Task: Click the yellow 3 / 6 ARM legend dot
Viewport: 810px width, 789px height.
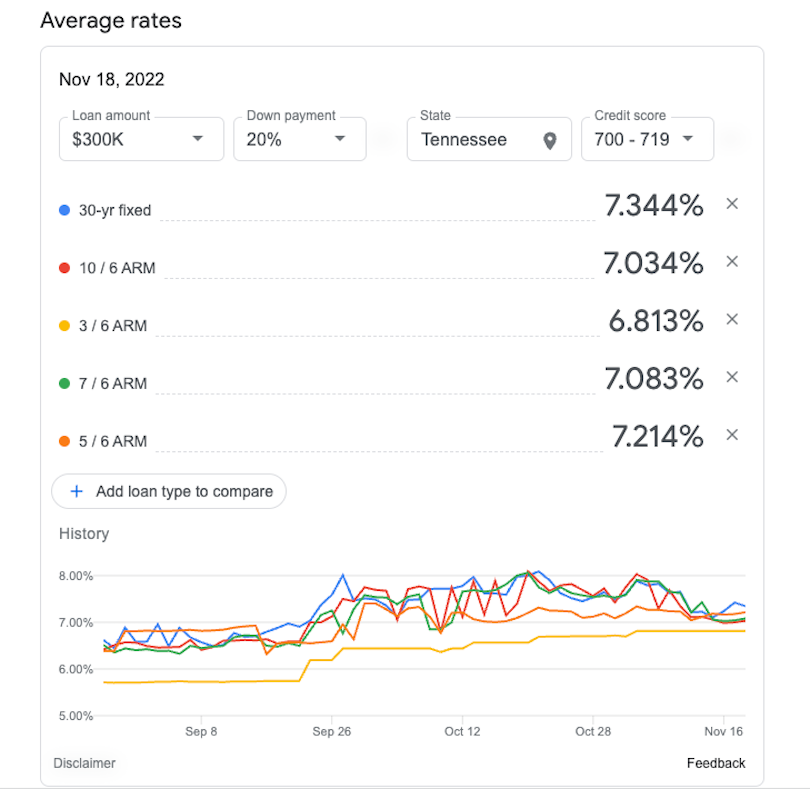Action: 62,326
